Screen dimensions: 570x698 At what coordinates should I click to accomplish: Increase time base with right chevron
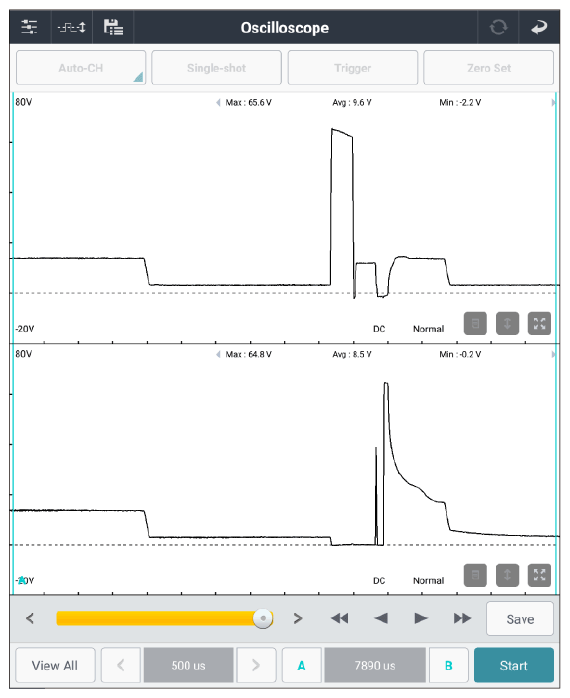(x=256, y=666)
